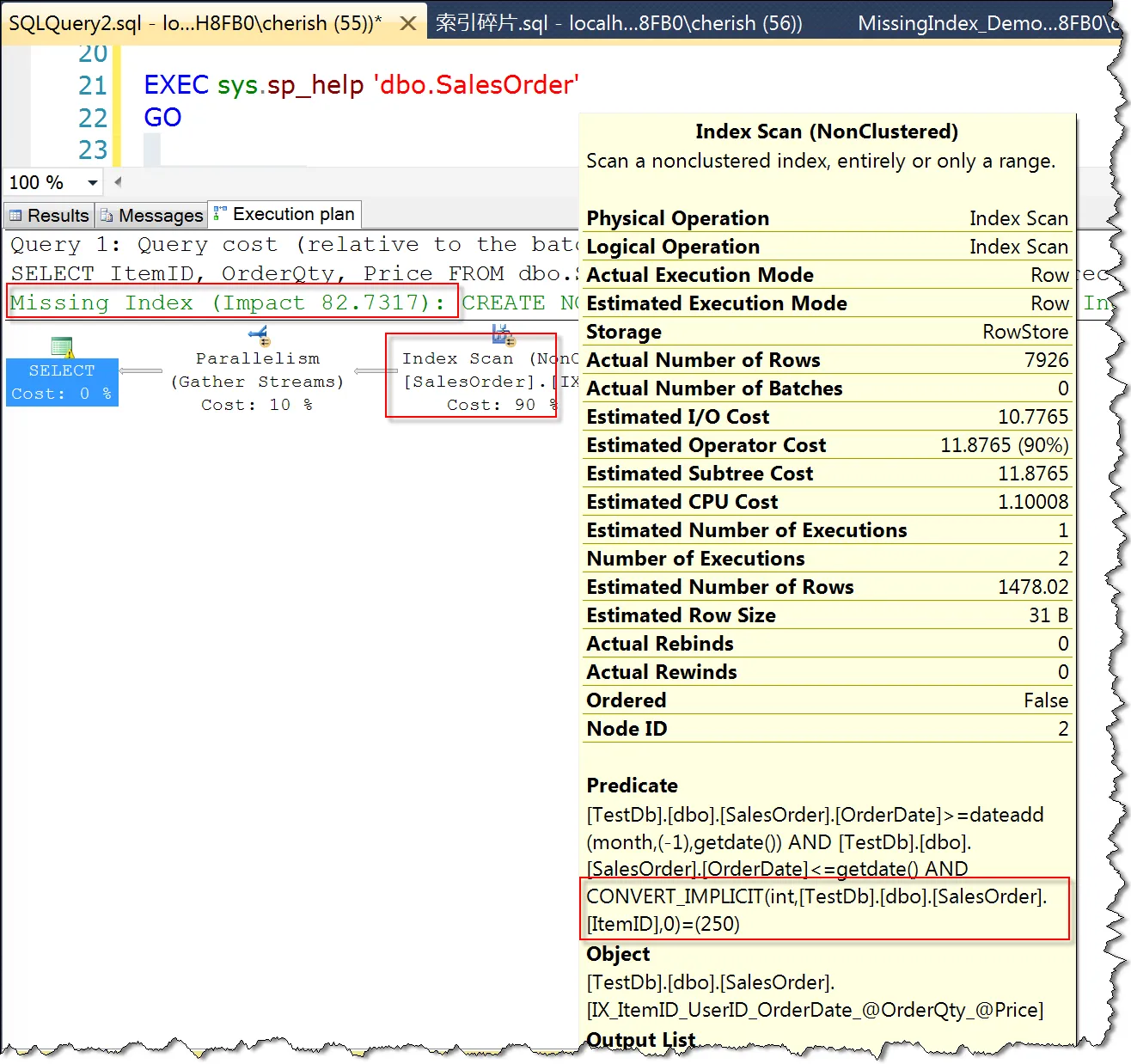The image size is (1131, 1064).
Task: Click the Estimated I/O Cost row
Action: click(827, 417)
